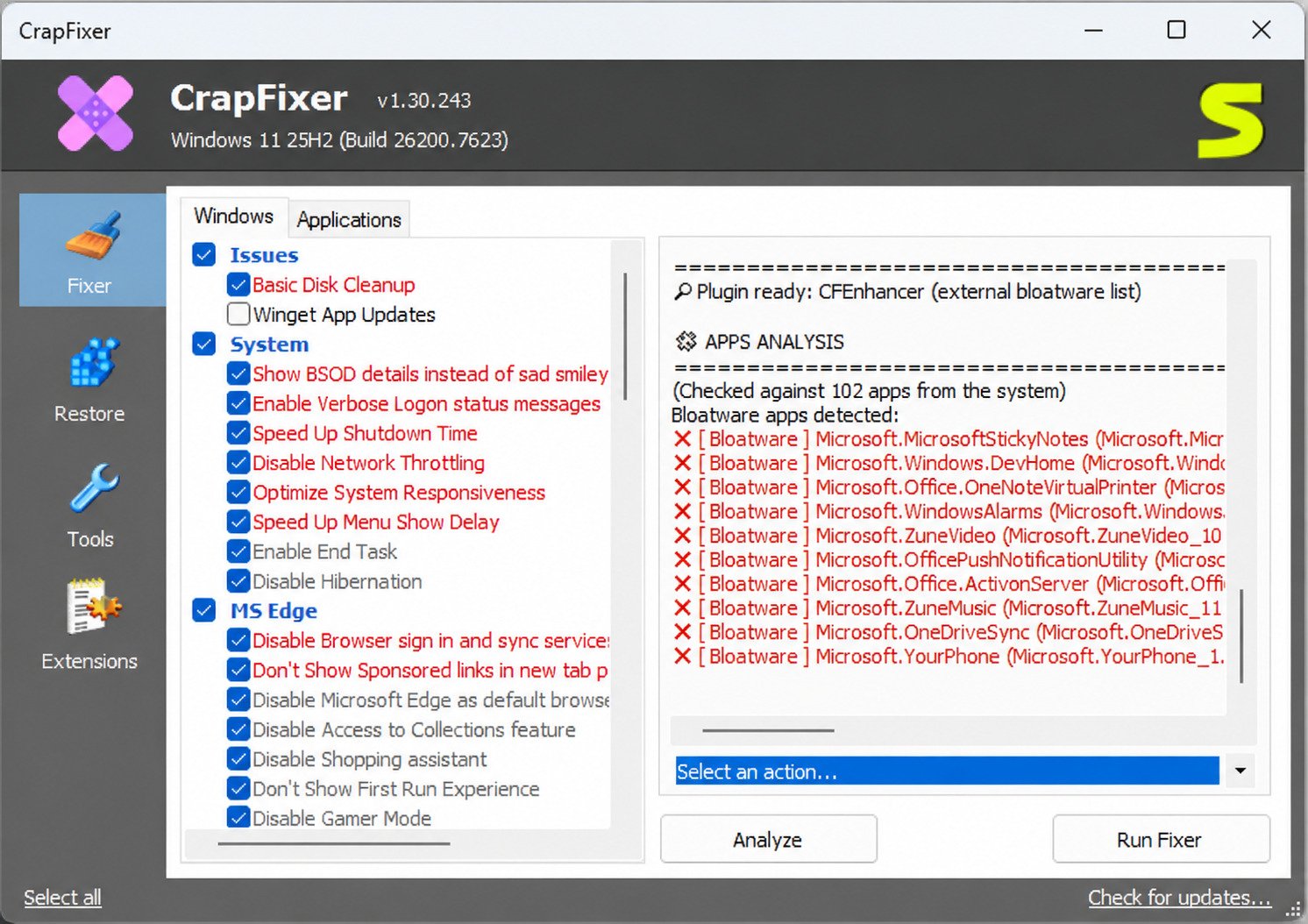Click the yellow S logo in the header
This screenshot has width=1308, height=924.
1231,120
